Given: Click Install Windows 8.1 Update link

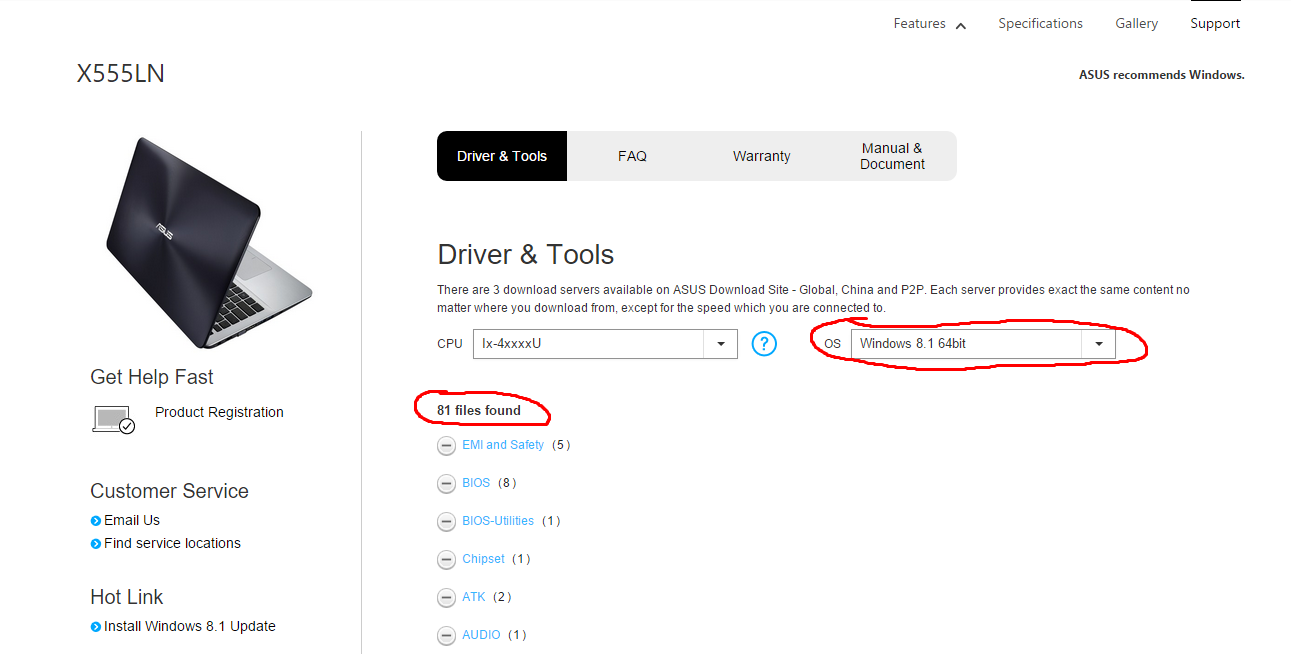Looking at the screenshot, I should pos(190,626).
